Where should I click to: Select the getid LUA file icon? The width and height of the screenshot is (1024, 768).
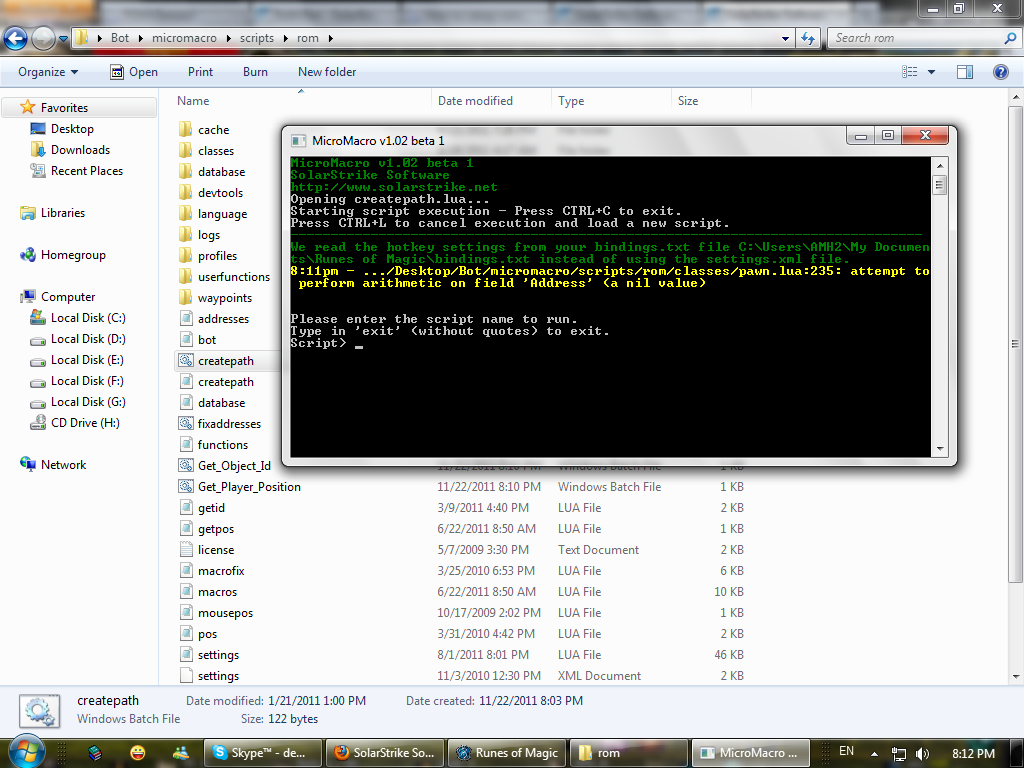tap(185, 507)
